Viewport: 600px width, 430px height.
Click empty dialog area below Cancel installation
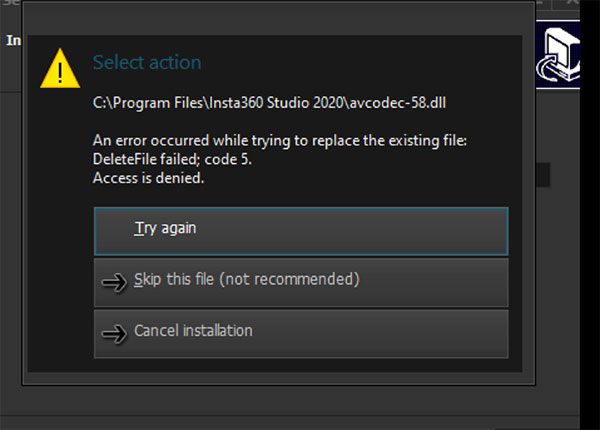click(x=300, y=367)
